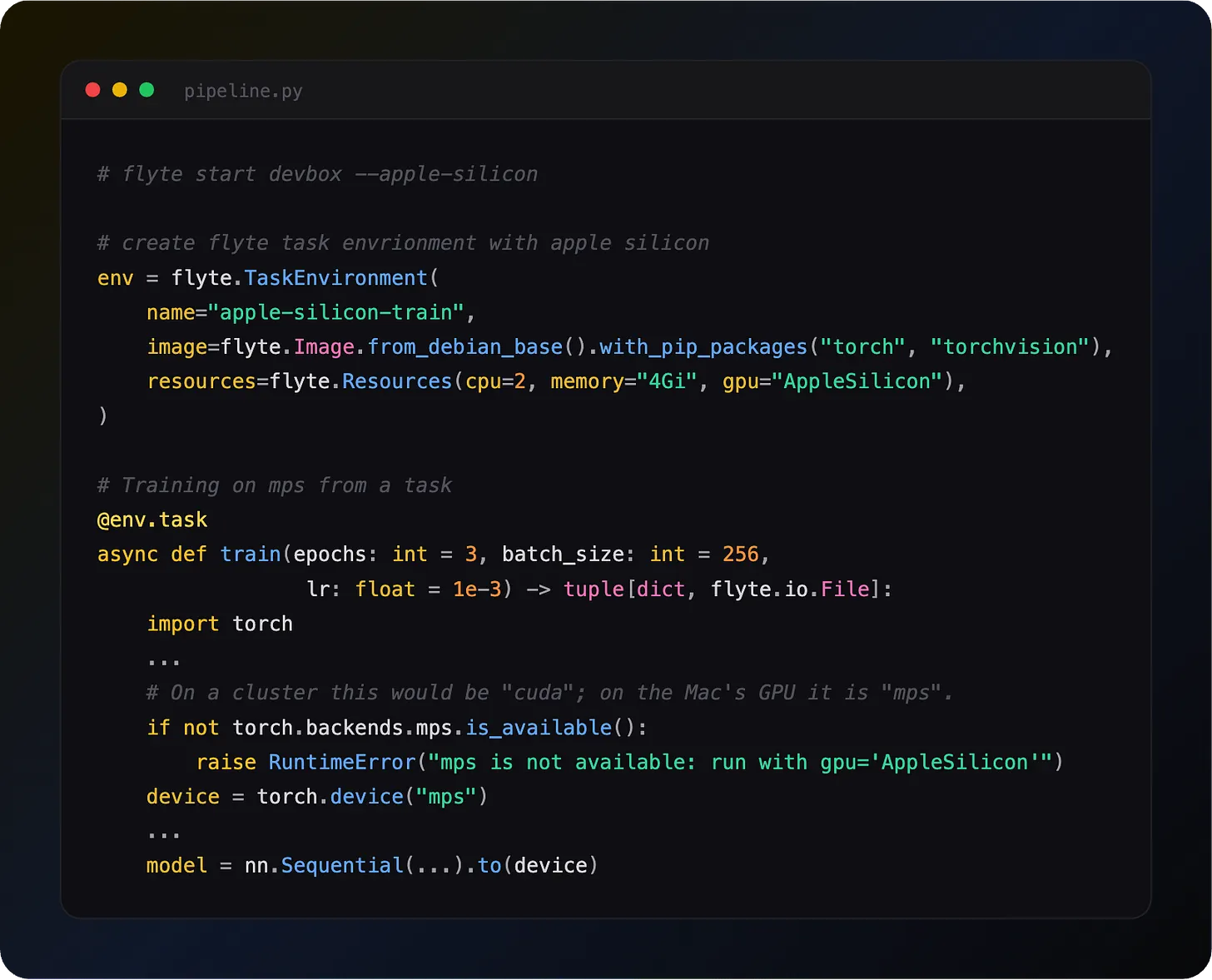This screenshot has width=1212, height=980.
Task: Click the comment "# create flyte task envrionment with apple silicon"
Action: click(x=403, y=243)
